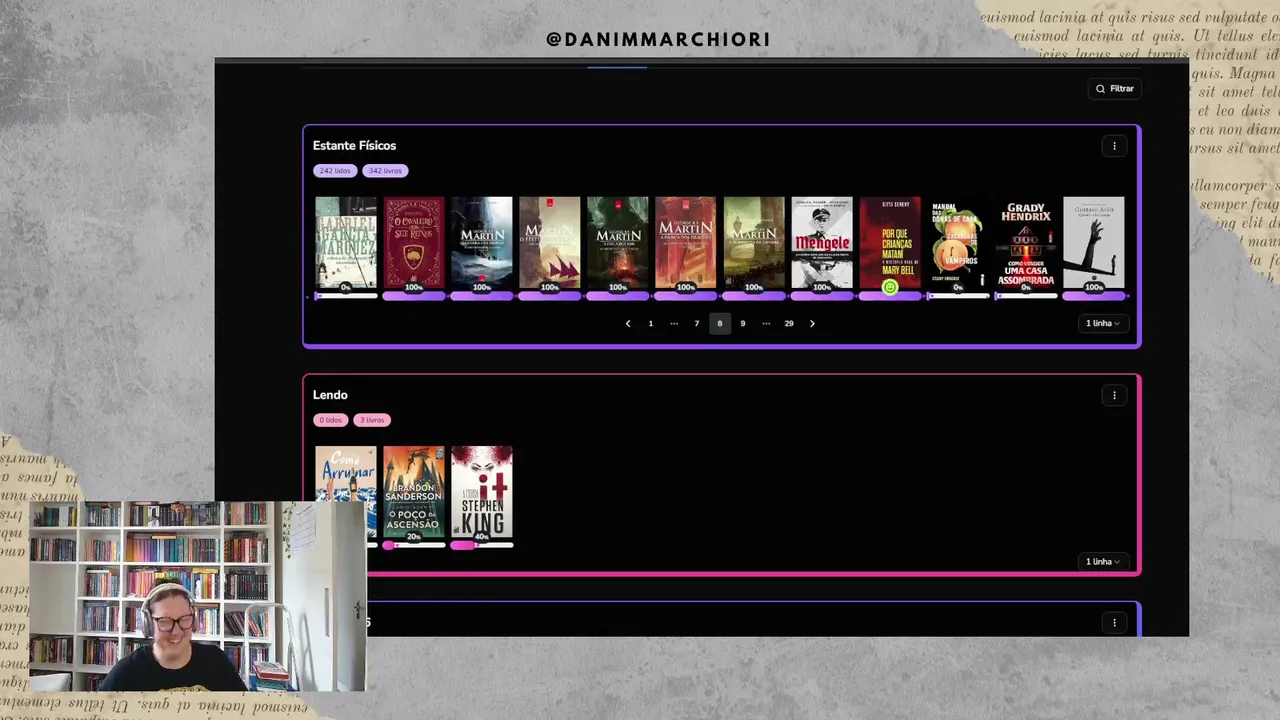Click the Estante Físicos shelf title
This screenshot has width=1280, height=720.
pos(355,146)
